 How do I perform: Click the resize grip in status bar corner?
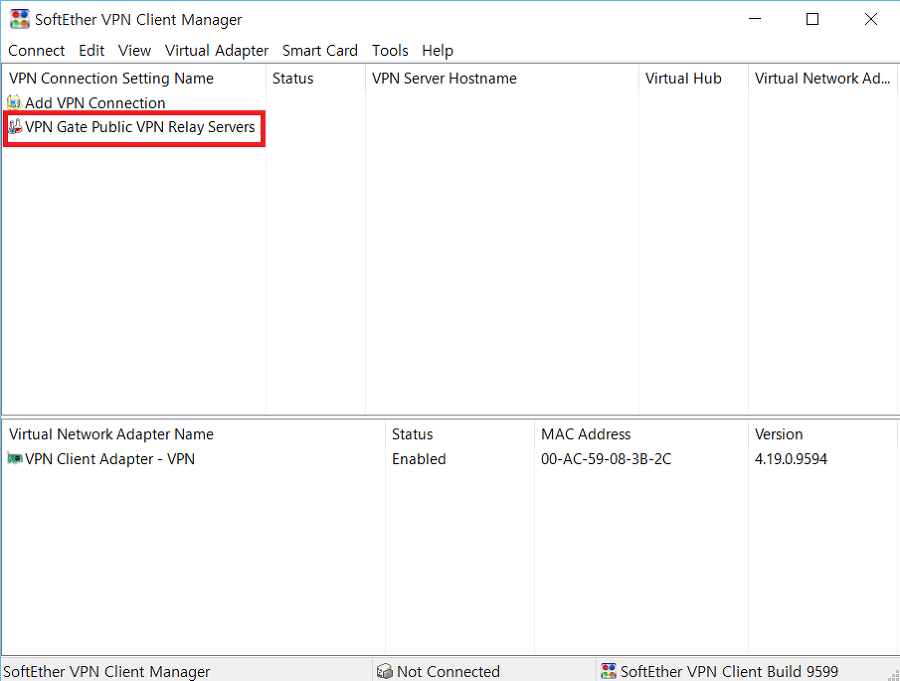[893, 675]
